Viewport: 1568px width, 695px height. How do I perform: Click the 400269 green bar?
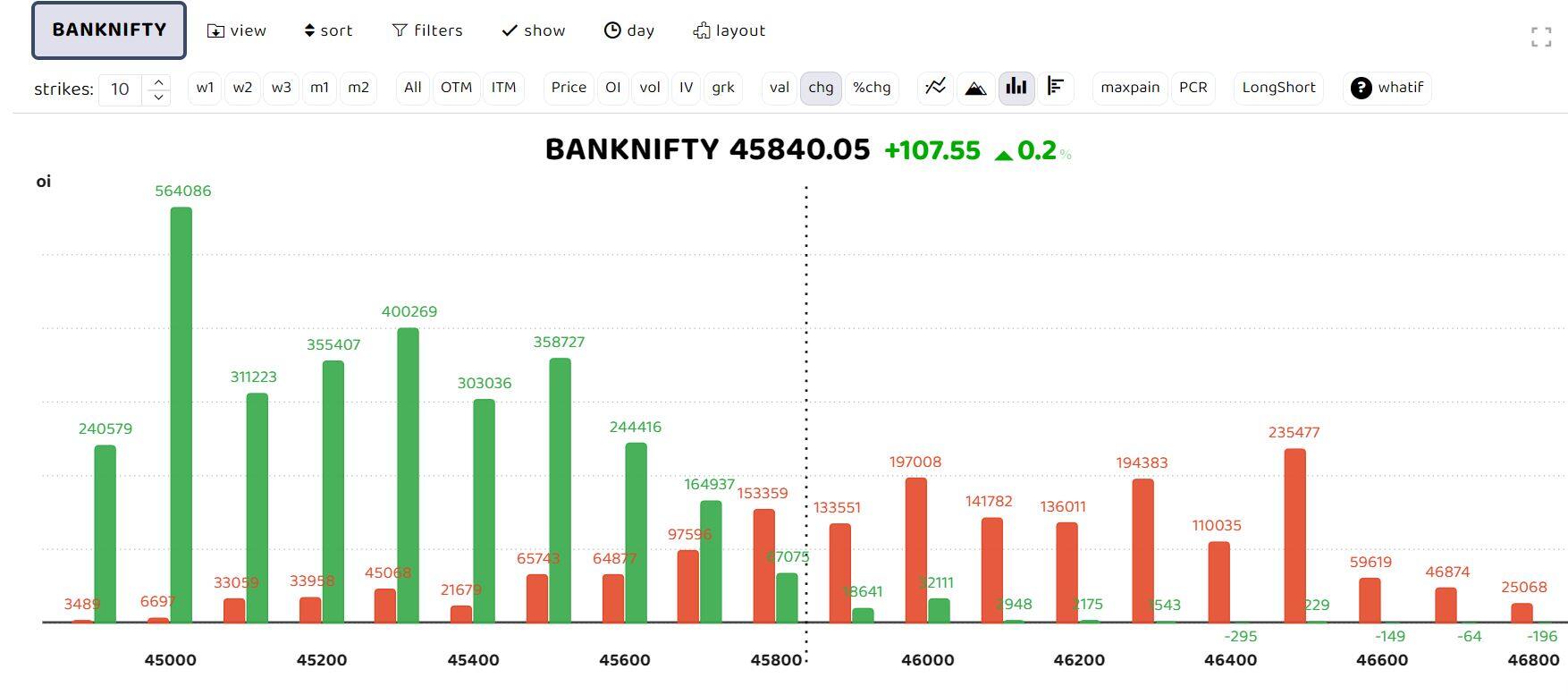pyautogui.click(x=409, y=475)
